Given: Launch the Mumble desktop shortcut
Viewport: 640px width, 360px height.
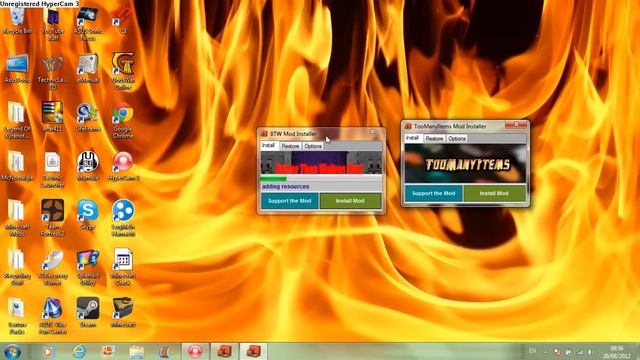Looking at the screenshot, I should 88,166.
